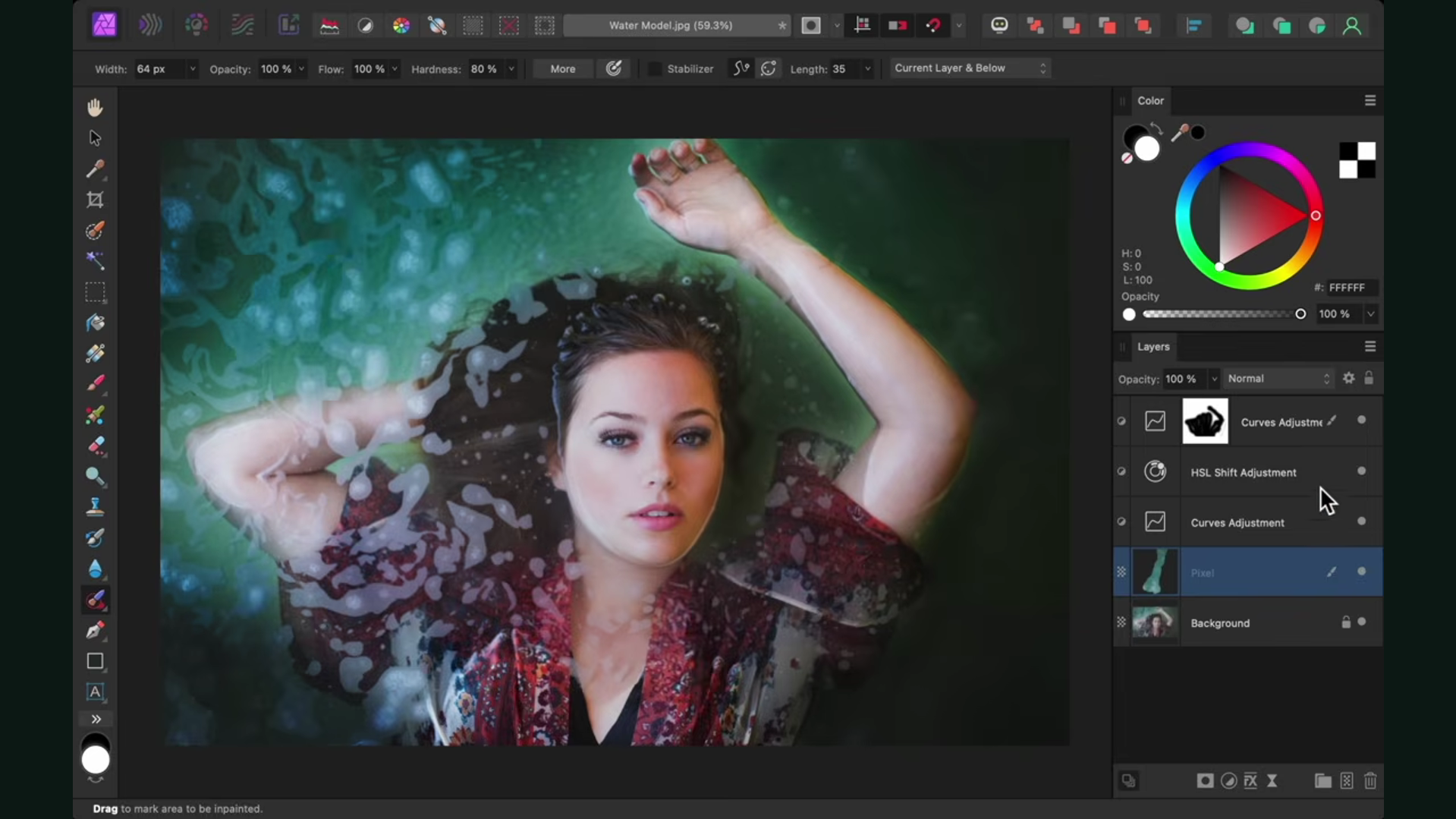Screen dimensions: 1456x819
Task: Select the Rectangle shape tool
Action: pyautogui.click(x=95, y=661)
